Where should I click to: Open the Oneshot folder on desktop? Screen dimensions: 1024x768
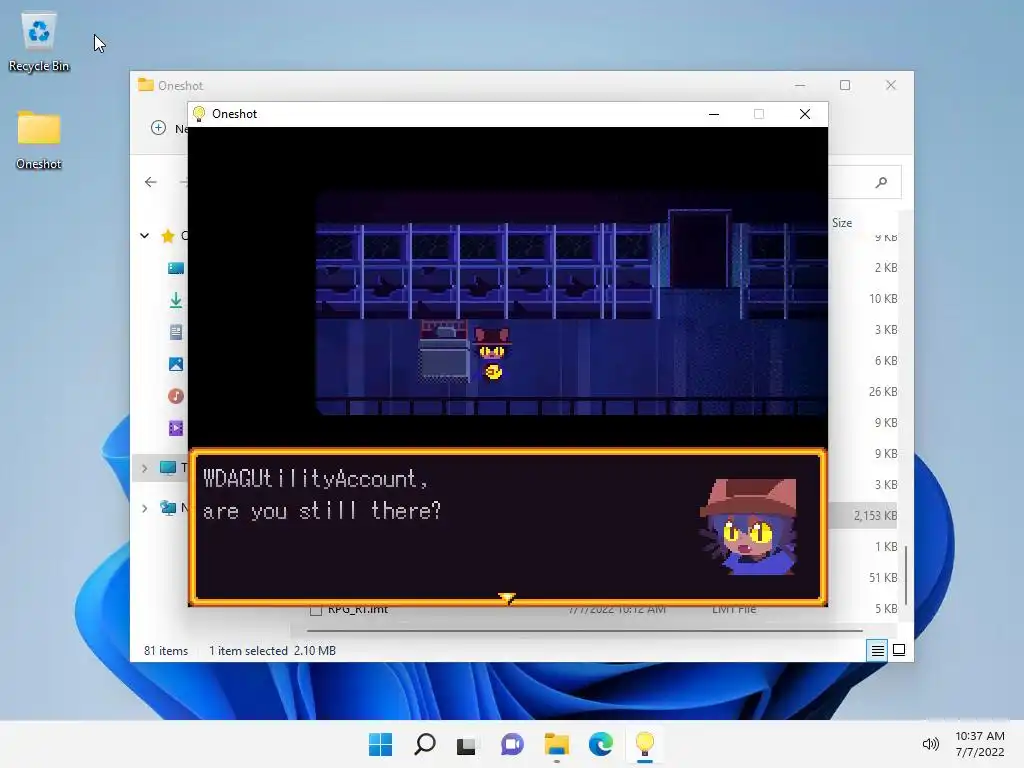39,139
